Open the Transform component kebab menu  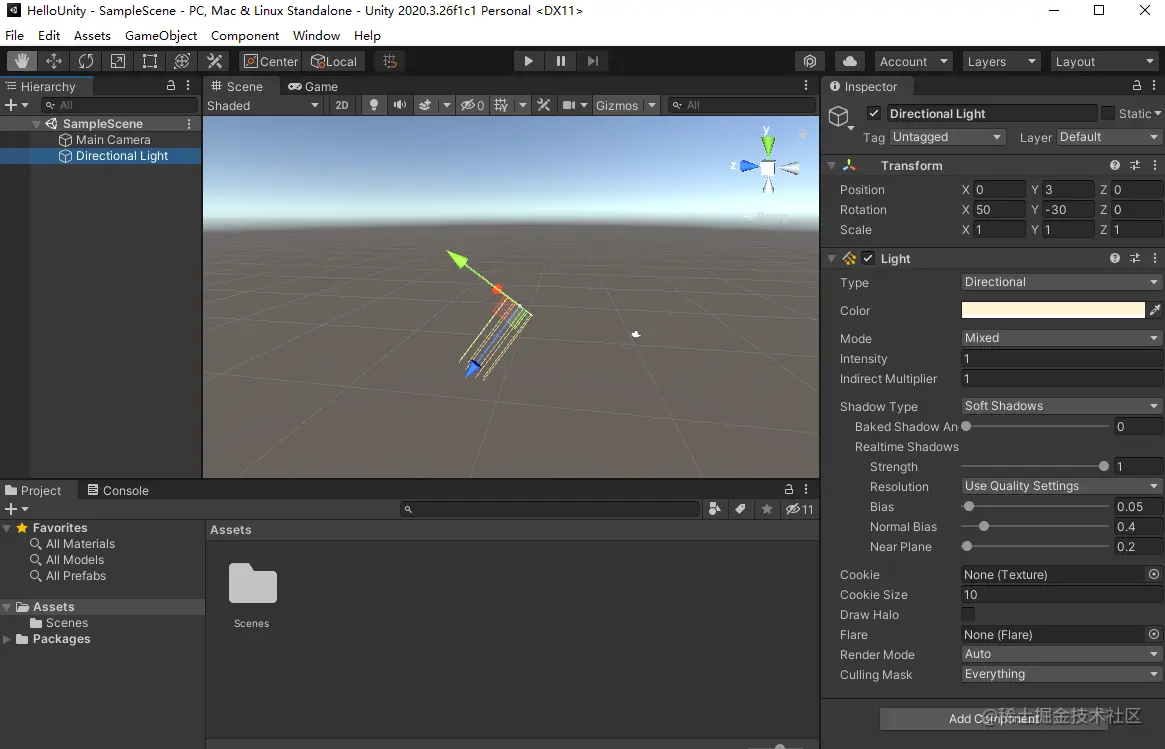pyautogui.click(x=1155, y=165)
